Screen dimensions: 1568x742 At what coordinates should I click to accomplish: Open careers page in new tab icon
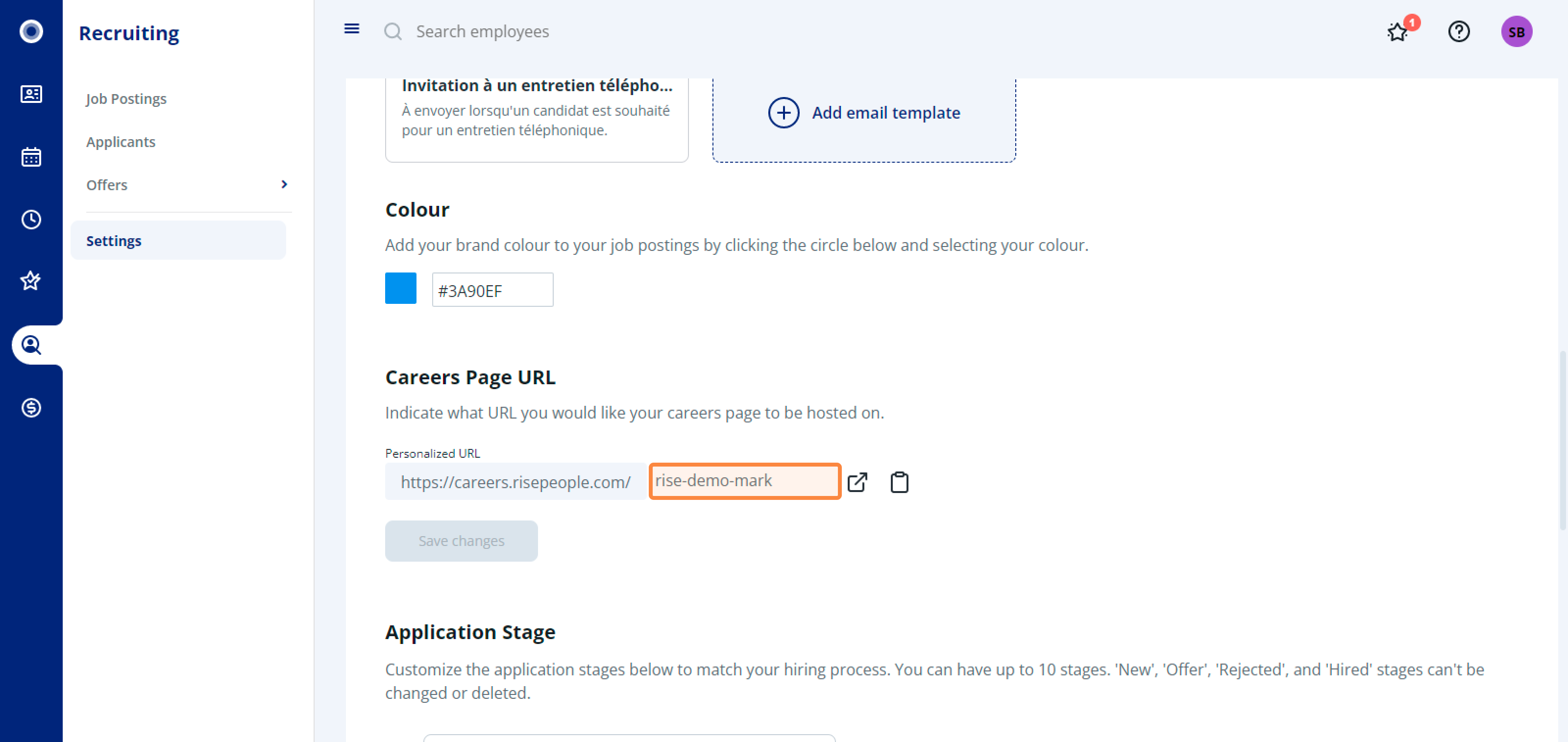point(857,482)
